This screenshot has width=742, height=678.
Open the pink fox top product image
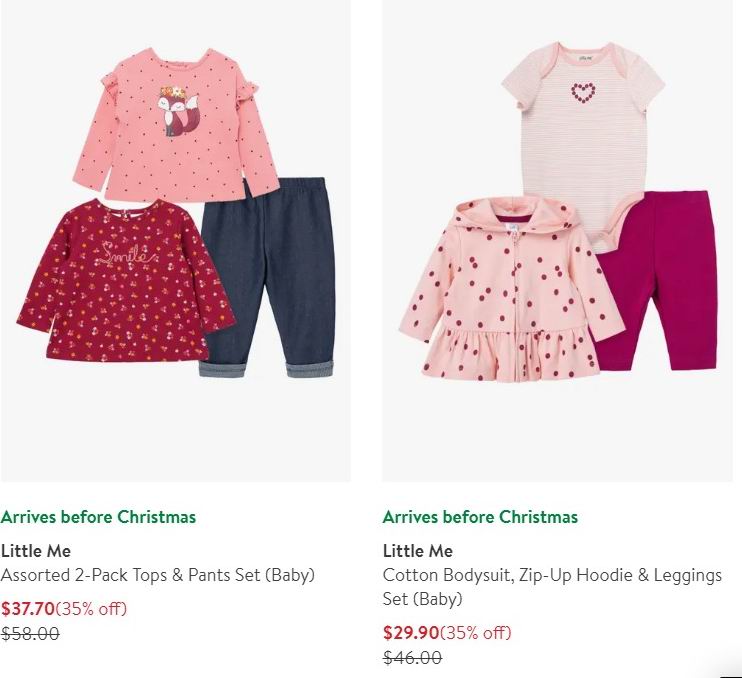[x=175, y=125]
